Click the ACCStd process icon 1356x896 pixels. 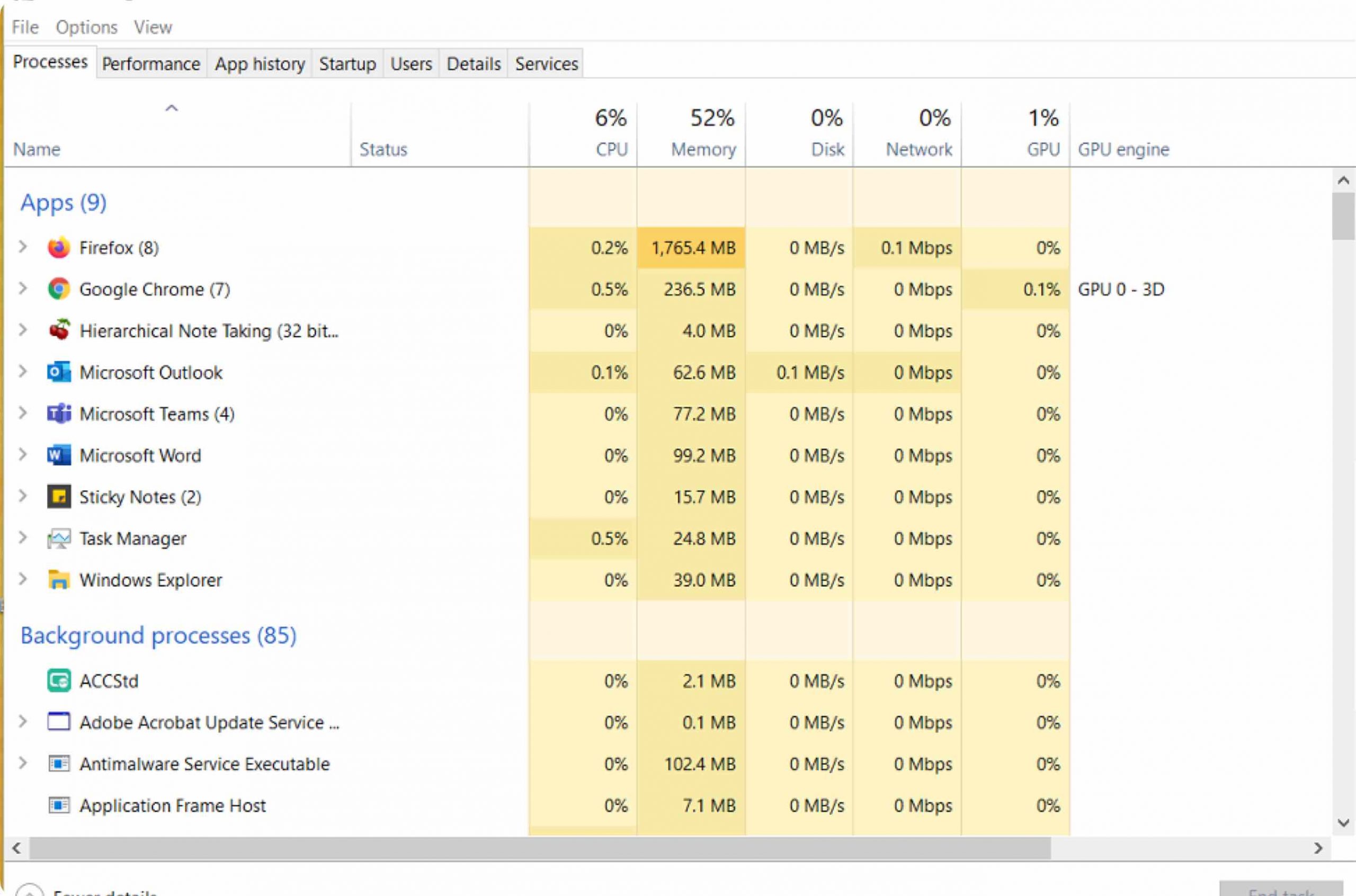click(x=59, y=680)
